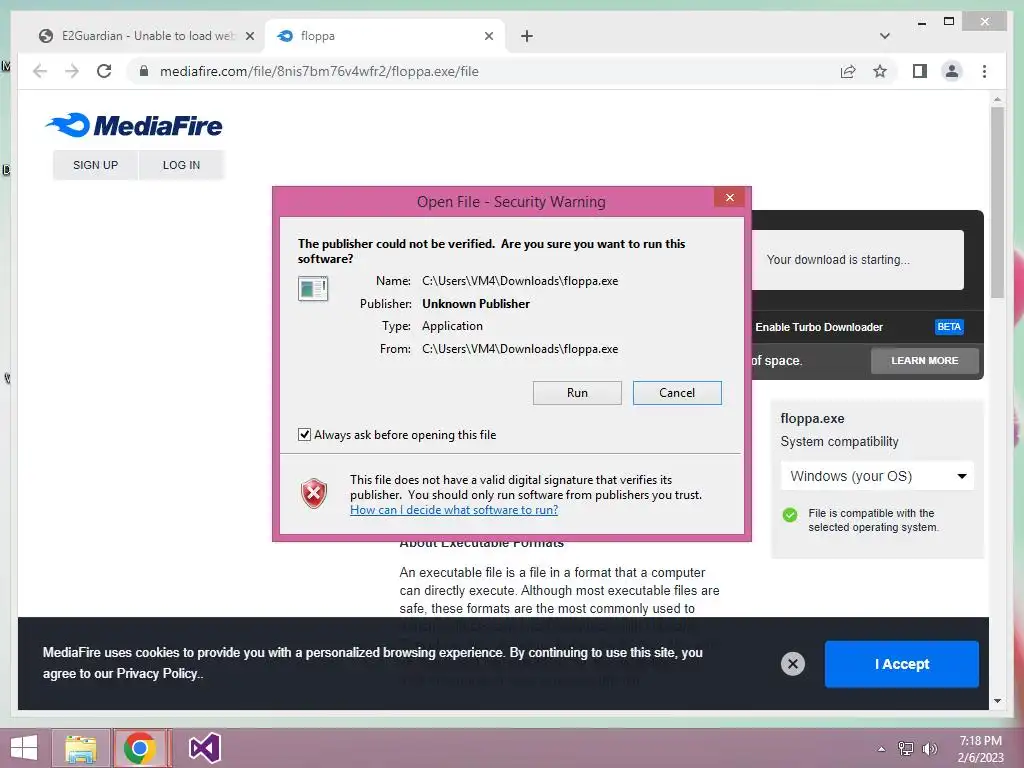Open File Explorer from the taskbar
Viewport: 1024px width, 768px height.
pos(80,748)
